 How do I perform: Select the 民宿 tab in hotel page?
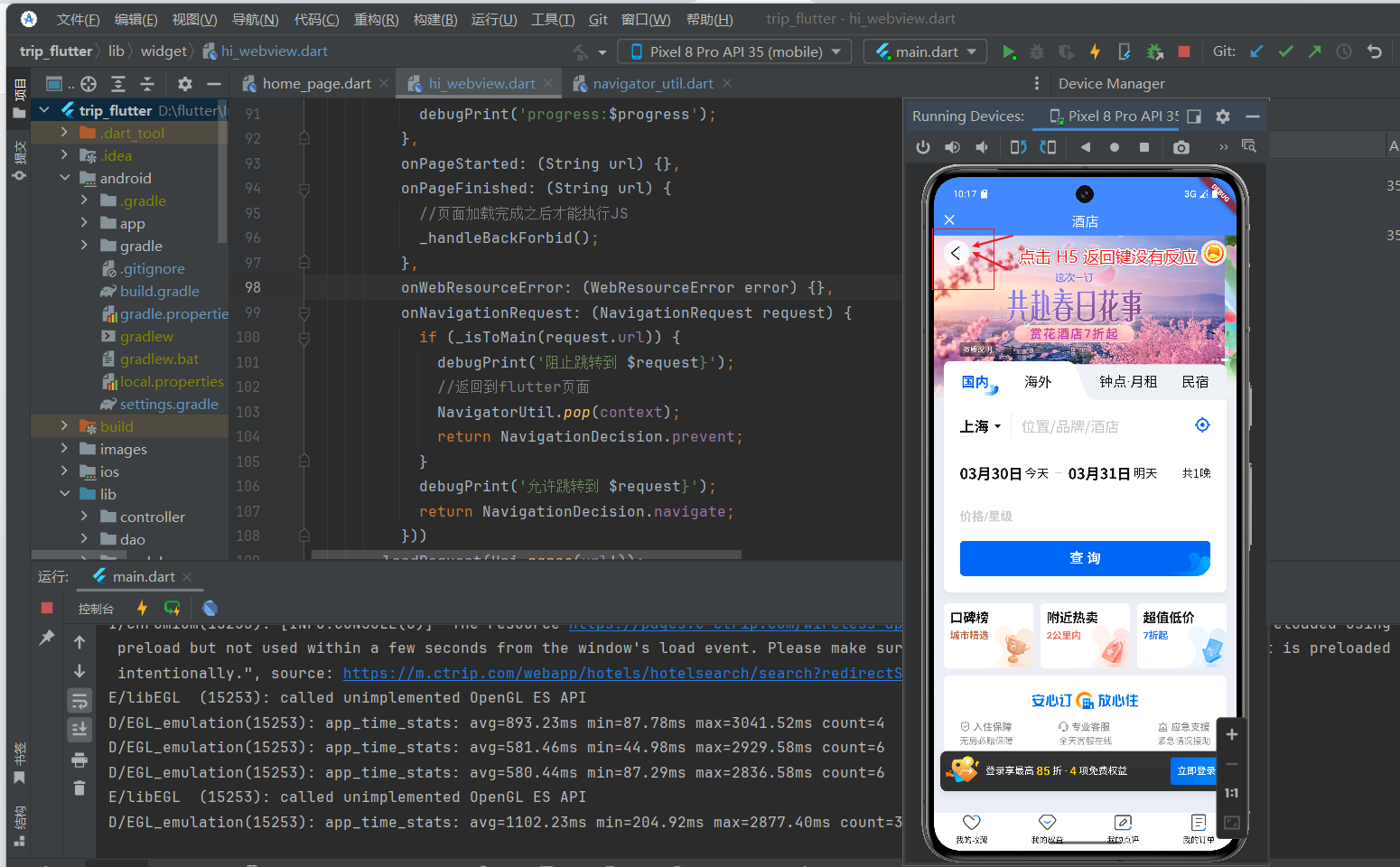click(x=1195, y=382)
